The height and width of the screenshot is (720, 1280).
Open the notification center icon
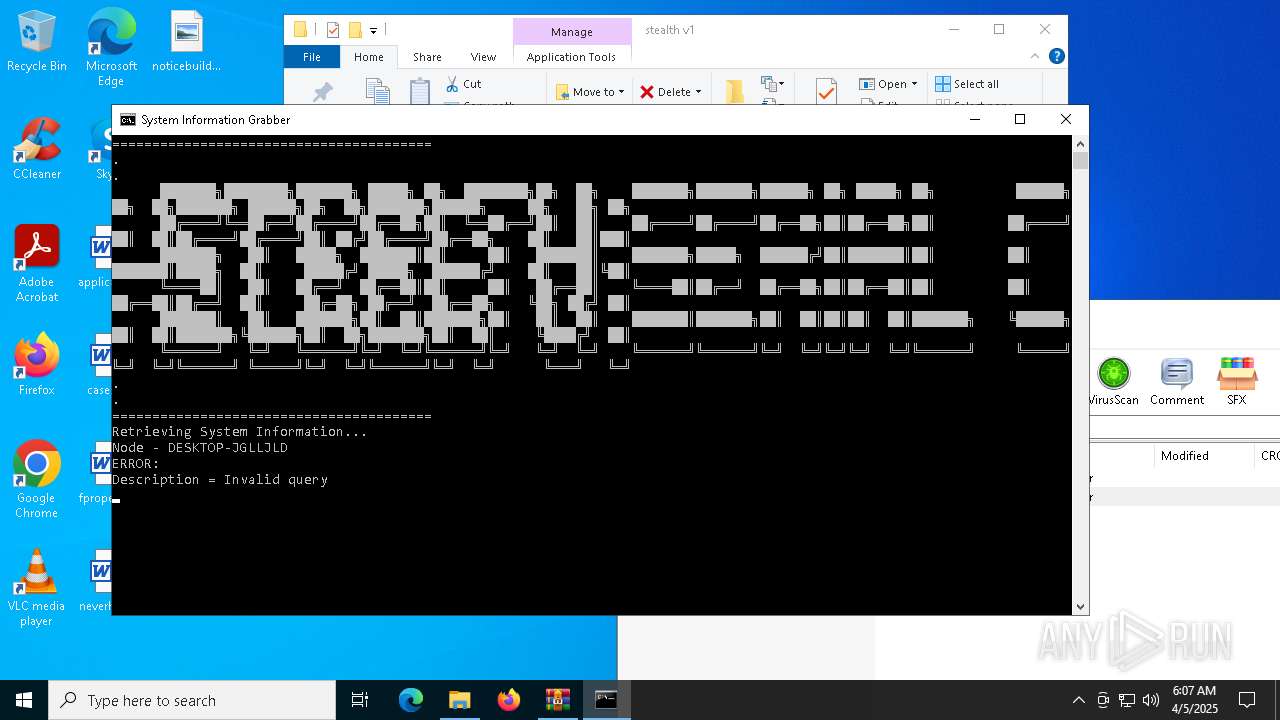point(1247,700)
